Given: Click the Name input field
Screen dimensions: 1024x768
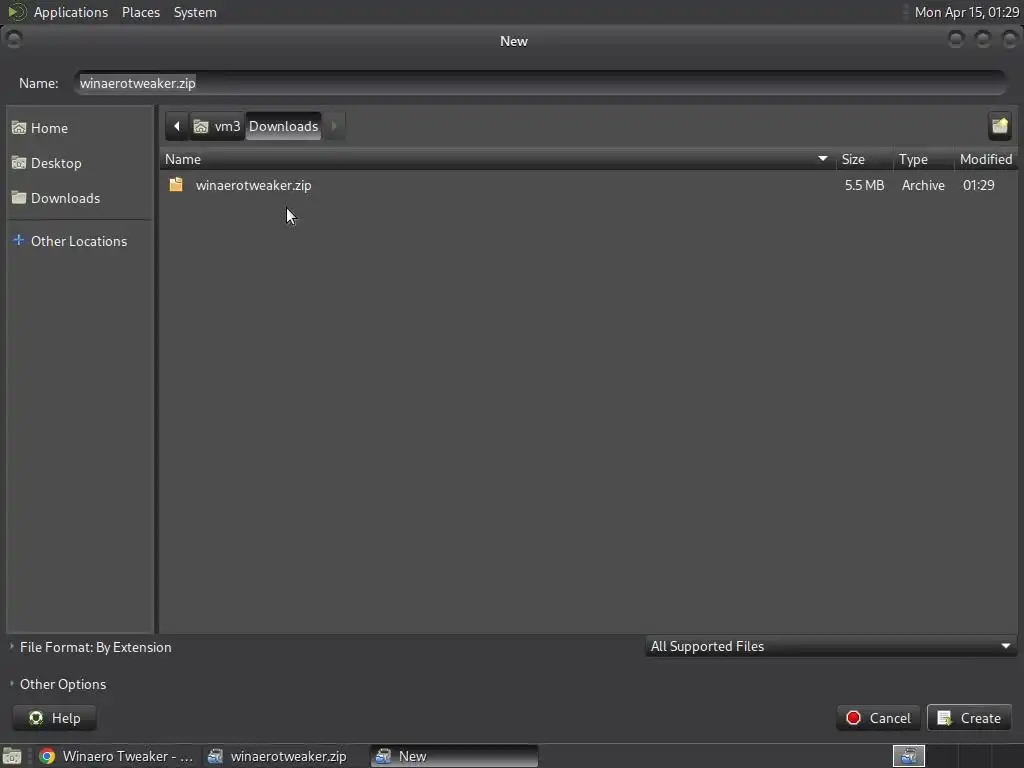Looking at the screenshot, I should (x=540, y=83).
